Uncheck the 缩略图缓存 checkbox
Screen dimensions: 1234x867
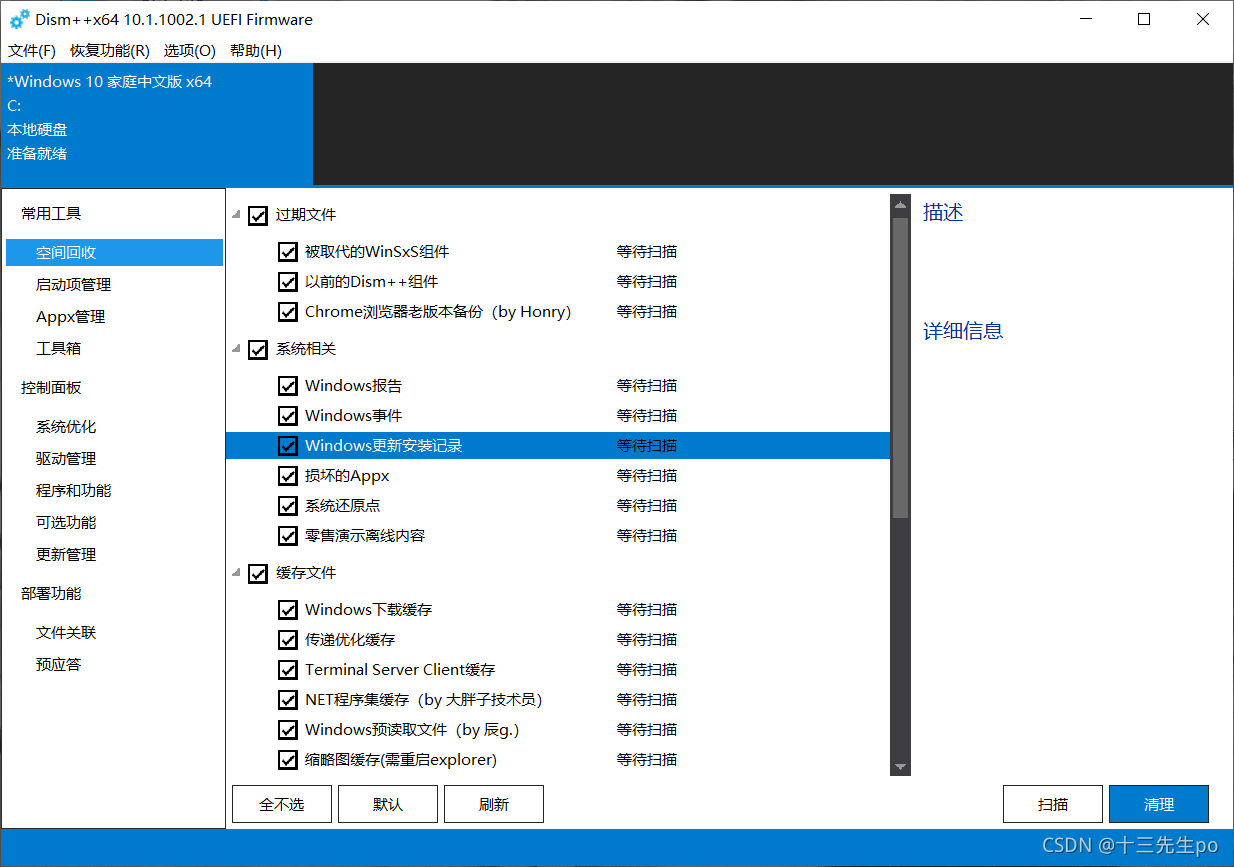(x=288, y=760)
